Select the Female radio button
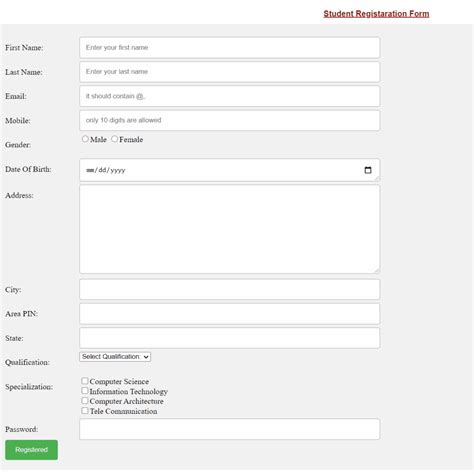The height and width of the screenshot is (474, 474). pyautogui.click(x=114, y=139)
